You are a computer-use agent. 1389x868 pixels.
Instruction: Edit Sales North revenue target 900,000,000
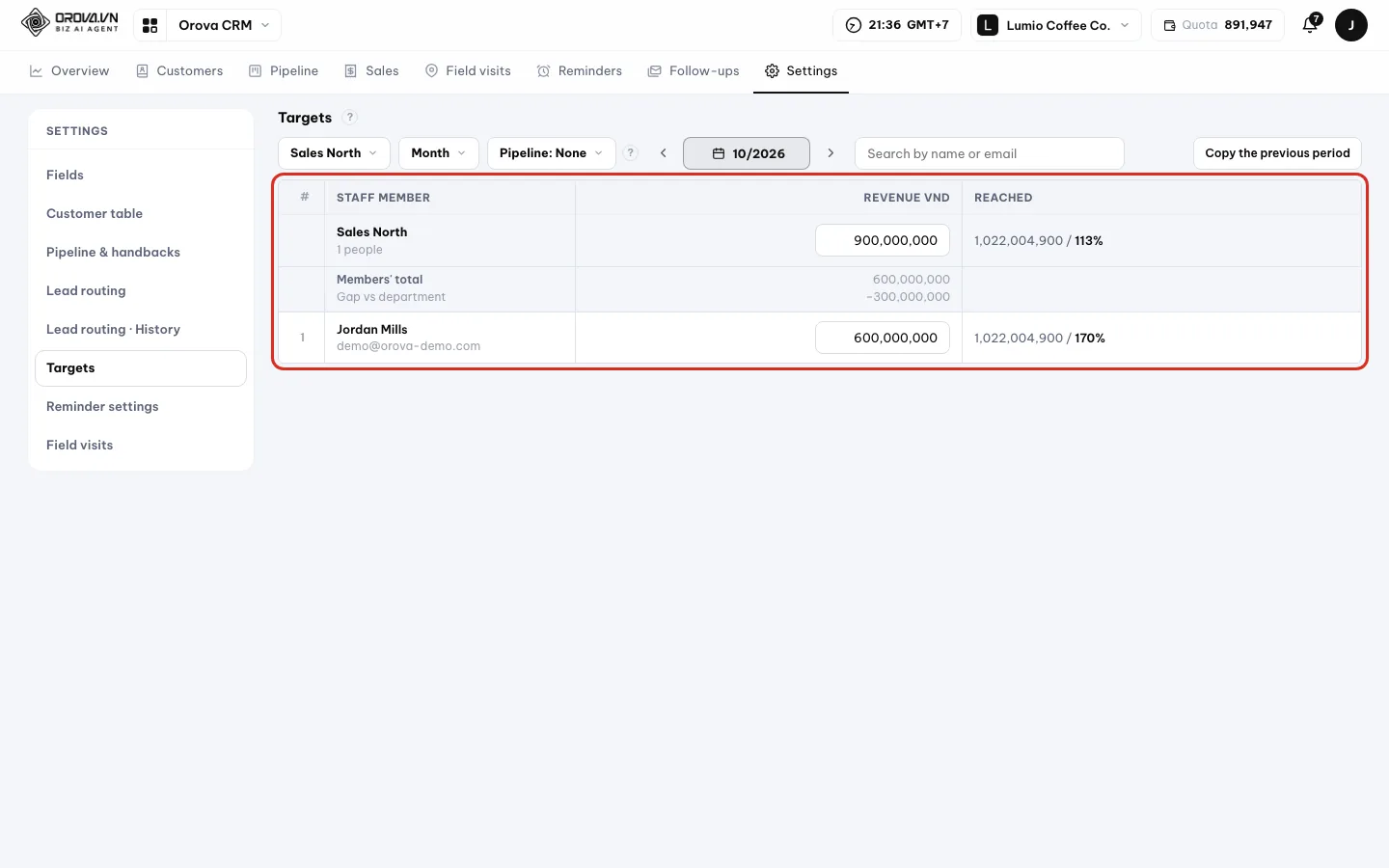click(x=883, y=240)
